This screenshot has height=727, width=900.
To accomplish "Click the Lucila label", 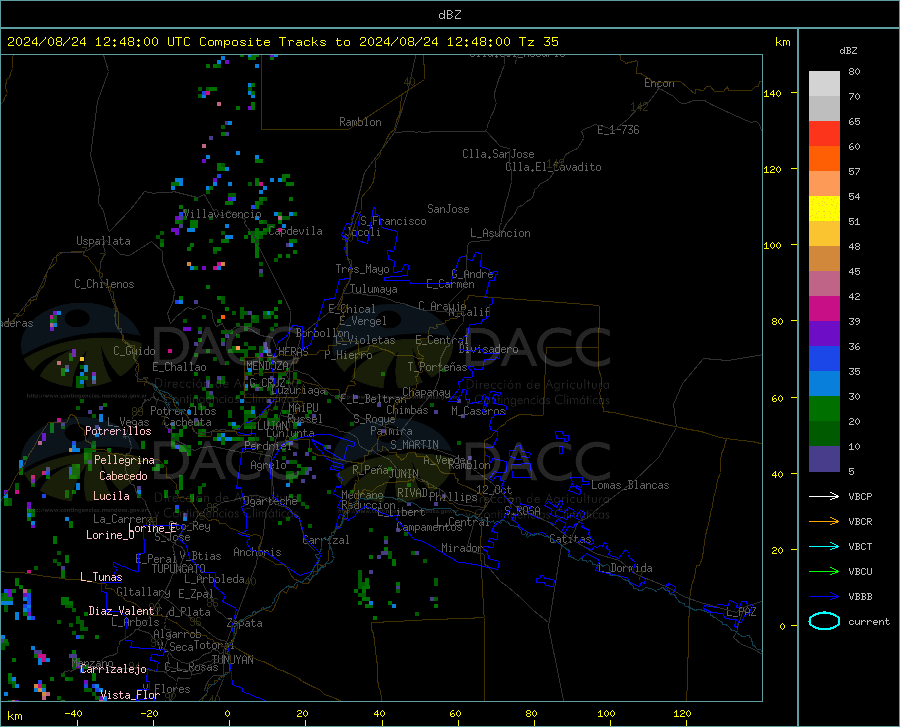I will click(111, 496).
